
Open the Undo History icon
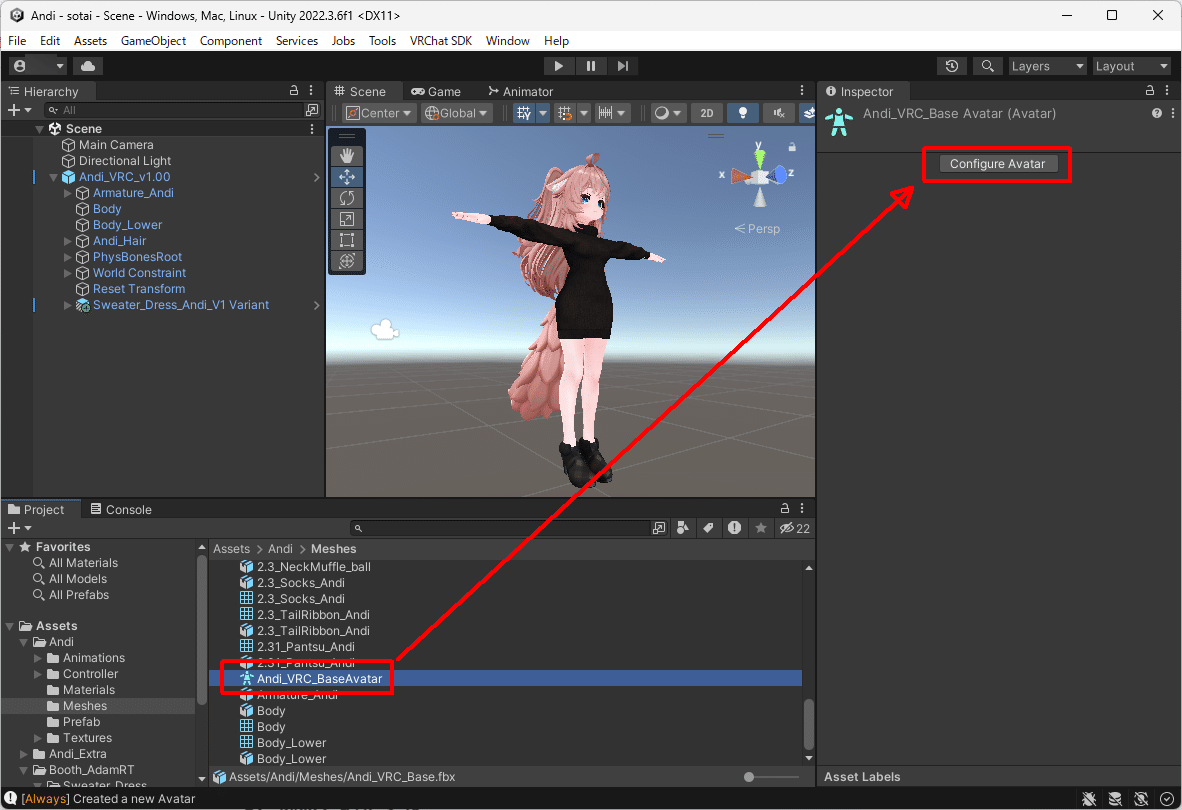coord(951,66)
